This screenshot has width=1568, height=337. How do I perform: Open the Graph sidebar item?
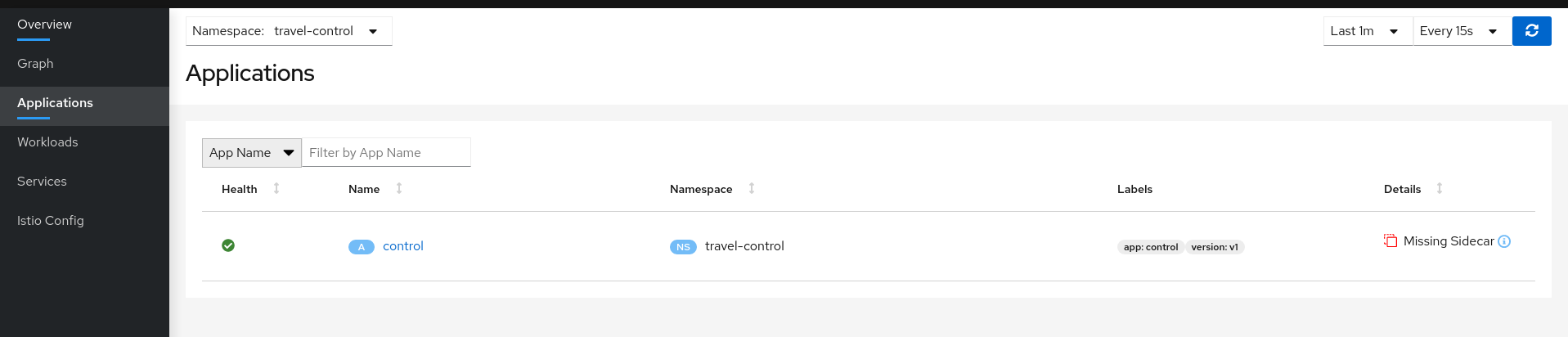35,64
